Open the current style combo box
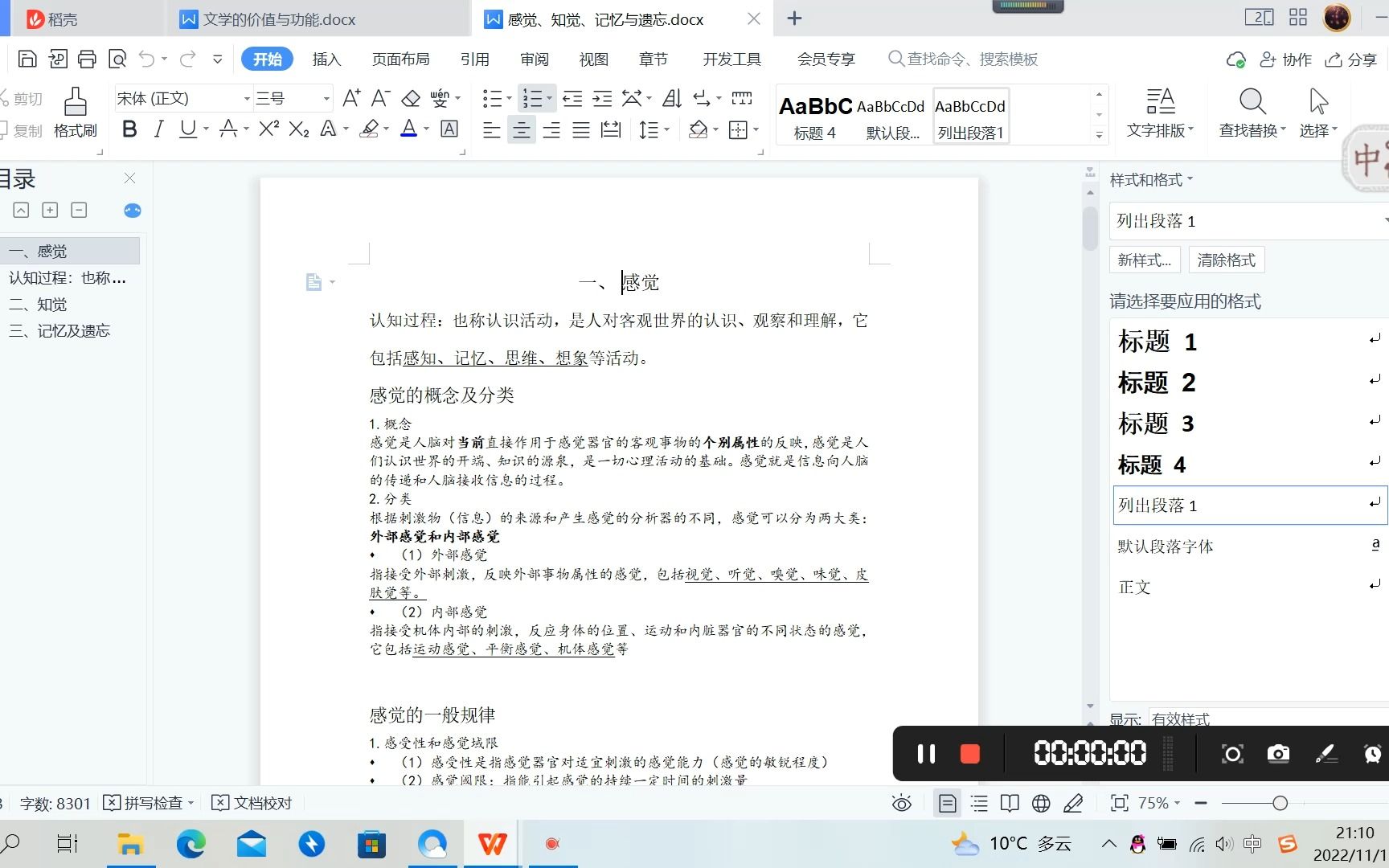 coord(1249,220)
